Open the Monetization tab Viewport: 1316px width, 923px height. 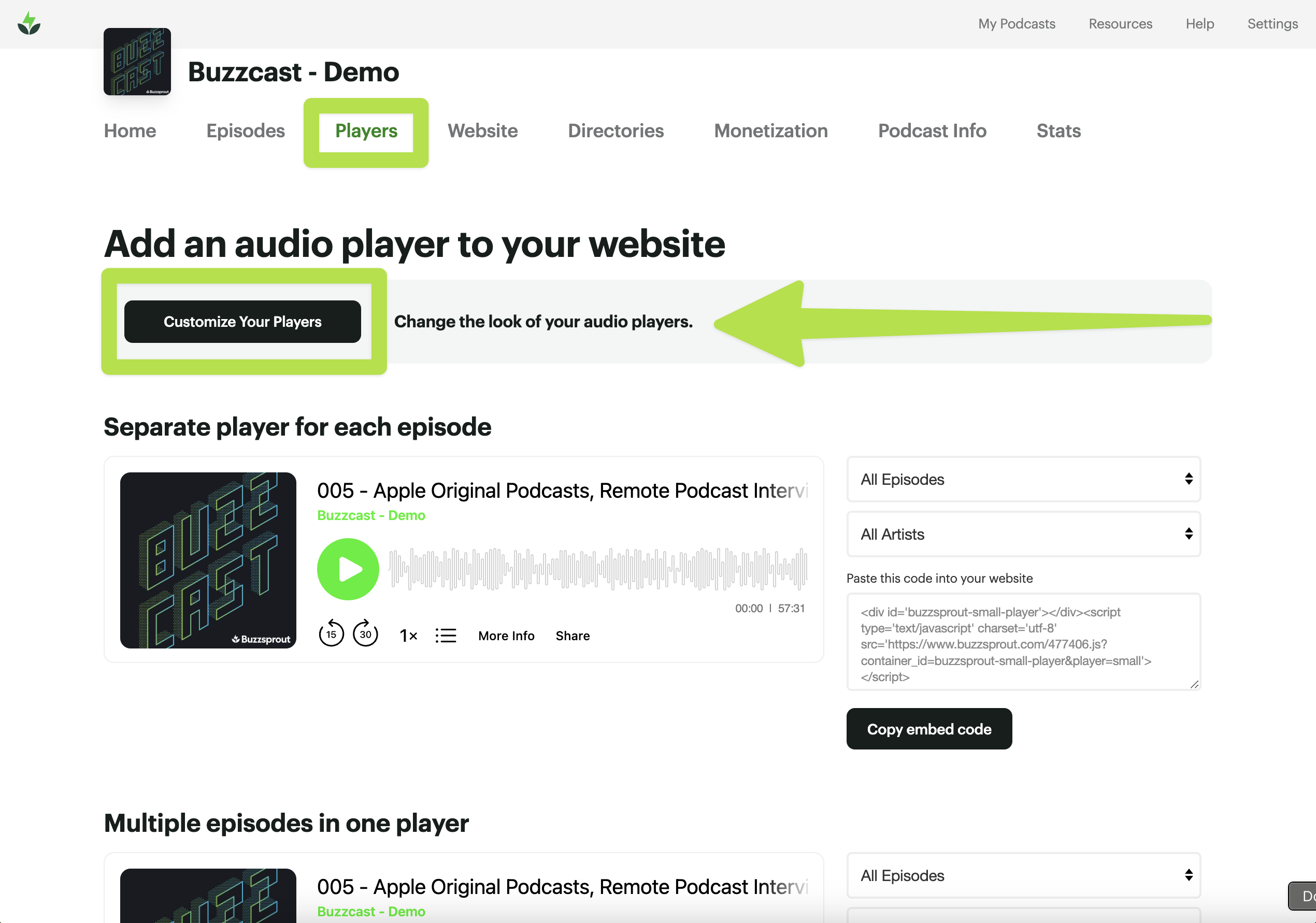click(x=770, y=131)
